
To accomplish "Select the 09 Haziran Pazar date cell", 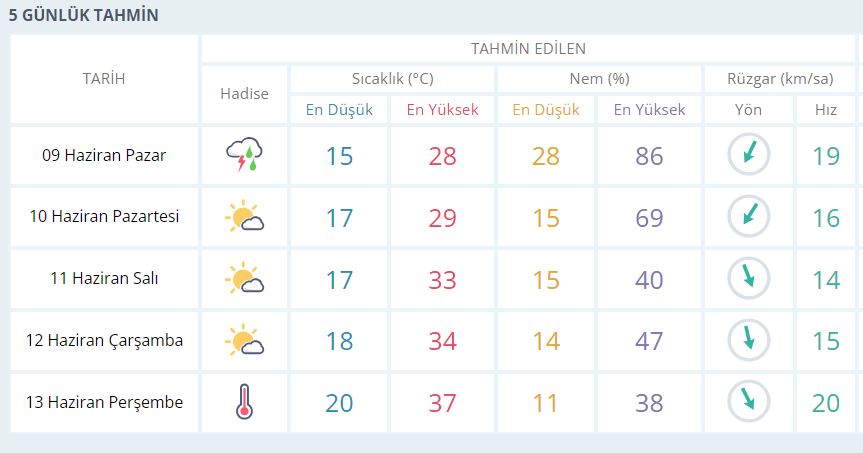I will [x=104, y=155].
